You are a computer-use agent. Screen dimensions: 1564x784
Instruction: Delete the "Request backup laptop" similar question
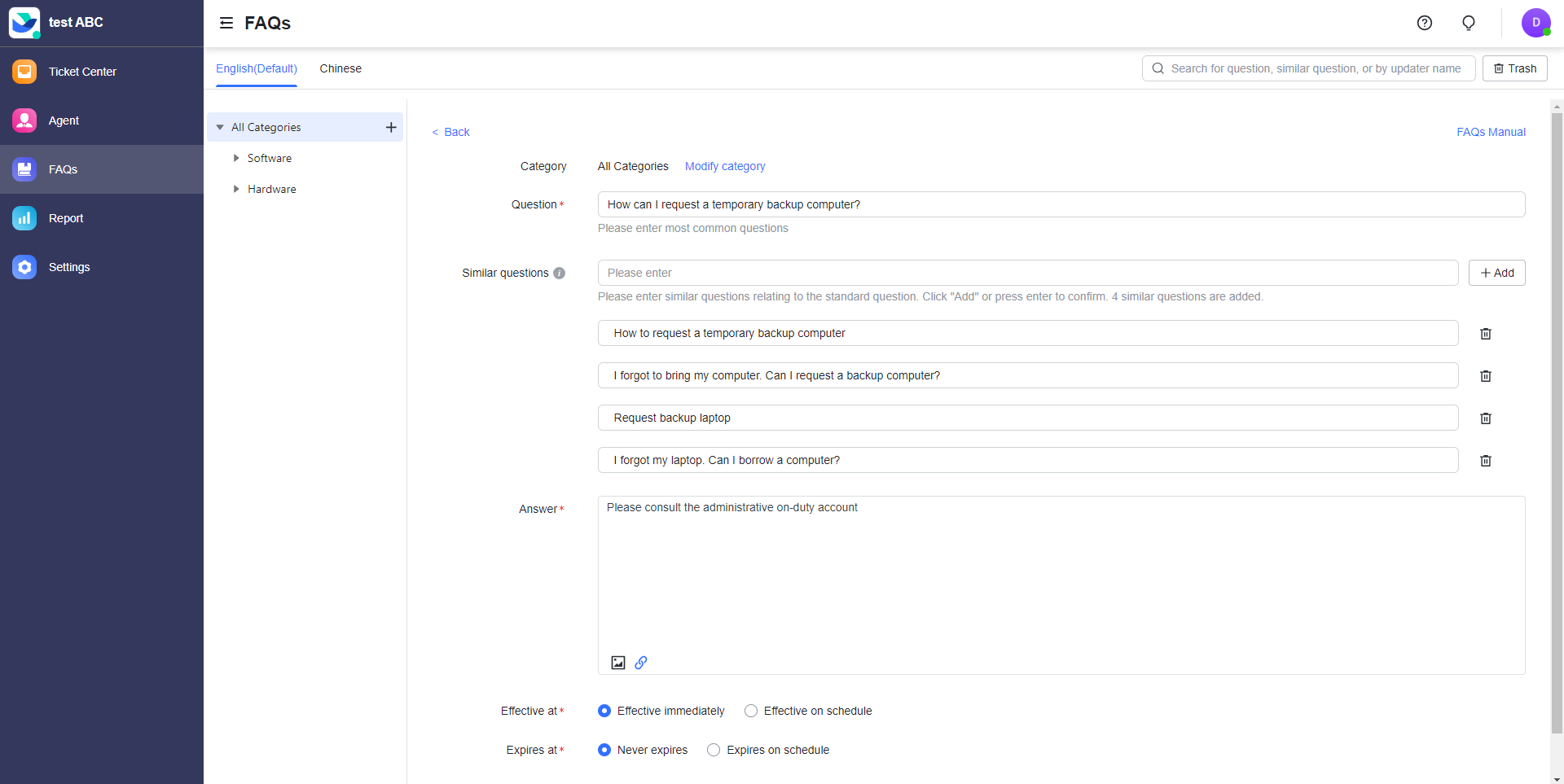[1485, 418]
